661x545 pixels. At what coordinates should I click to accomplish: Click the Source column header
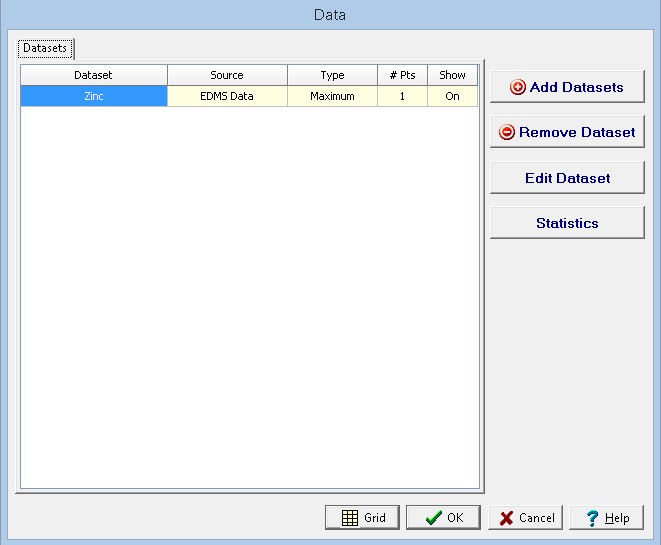point(227,75)
